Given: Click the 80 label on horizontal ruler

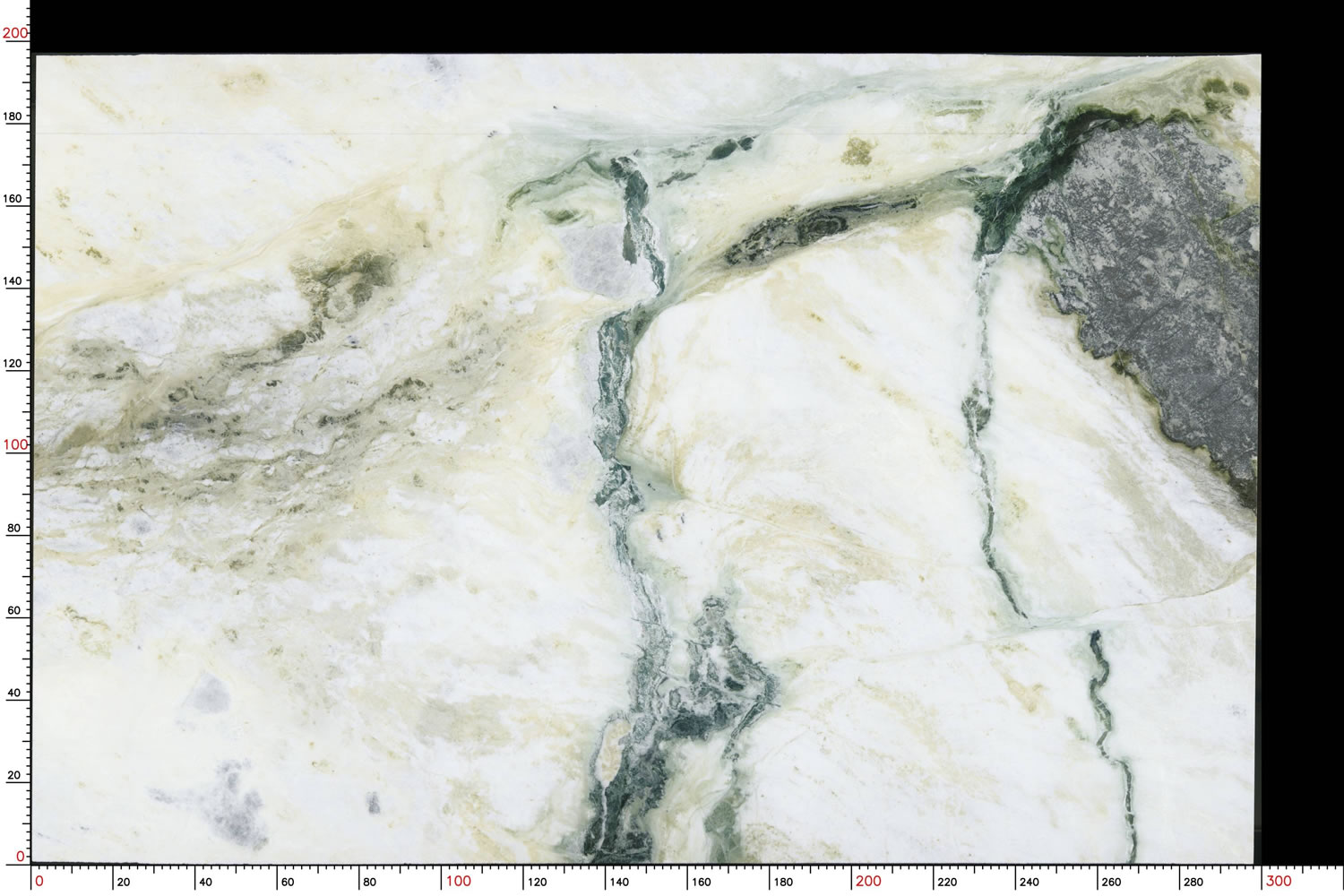Looking at the screenshot, I should 370,883.
